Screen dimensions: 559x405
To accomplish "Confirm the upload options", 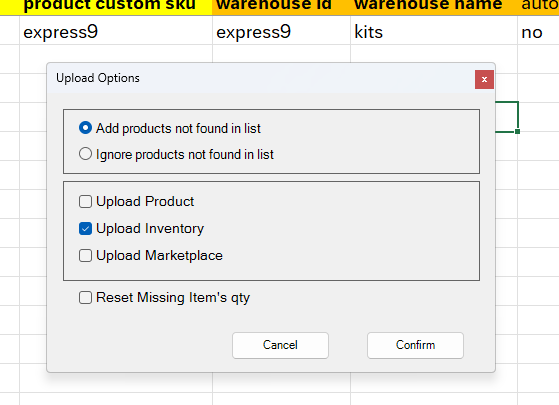I will [415, 345].
